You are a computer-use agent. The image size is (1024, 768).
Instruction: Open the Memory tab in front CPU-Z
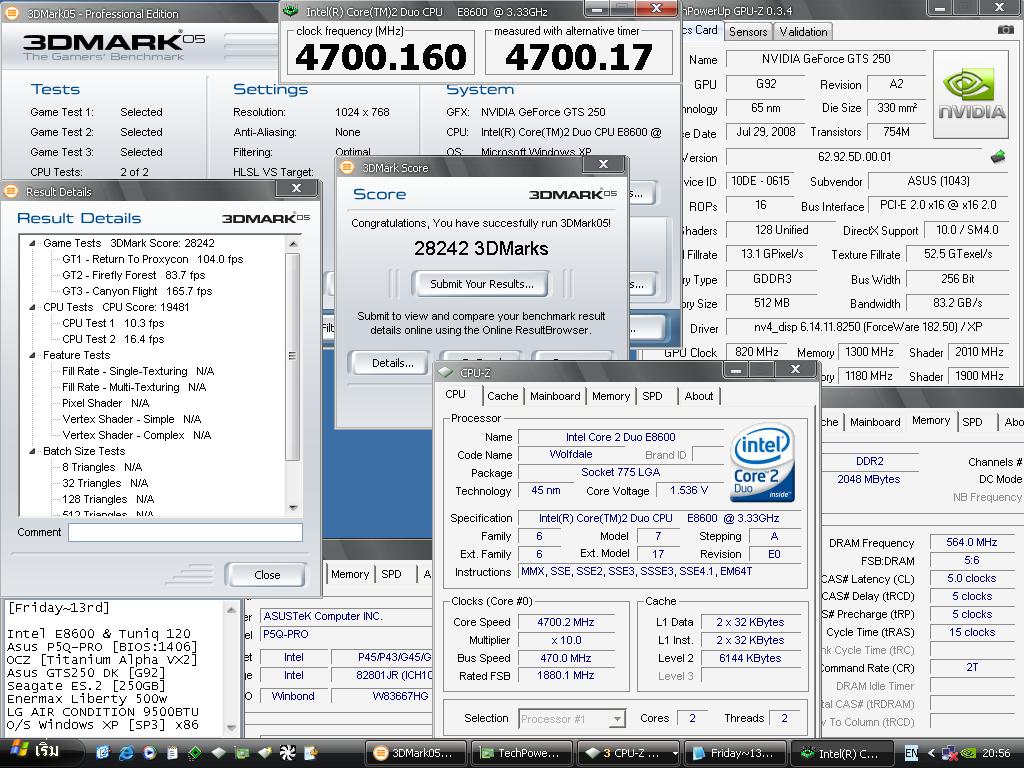tap(611, 396)
